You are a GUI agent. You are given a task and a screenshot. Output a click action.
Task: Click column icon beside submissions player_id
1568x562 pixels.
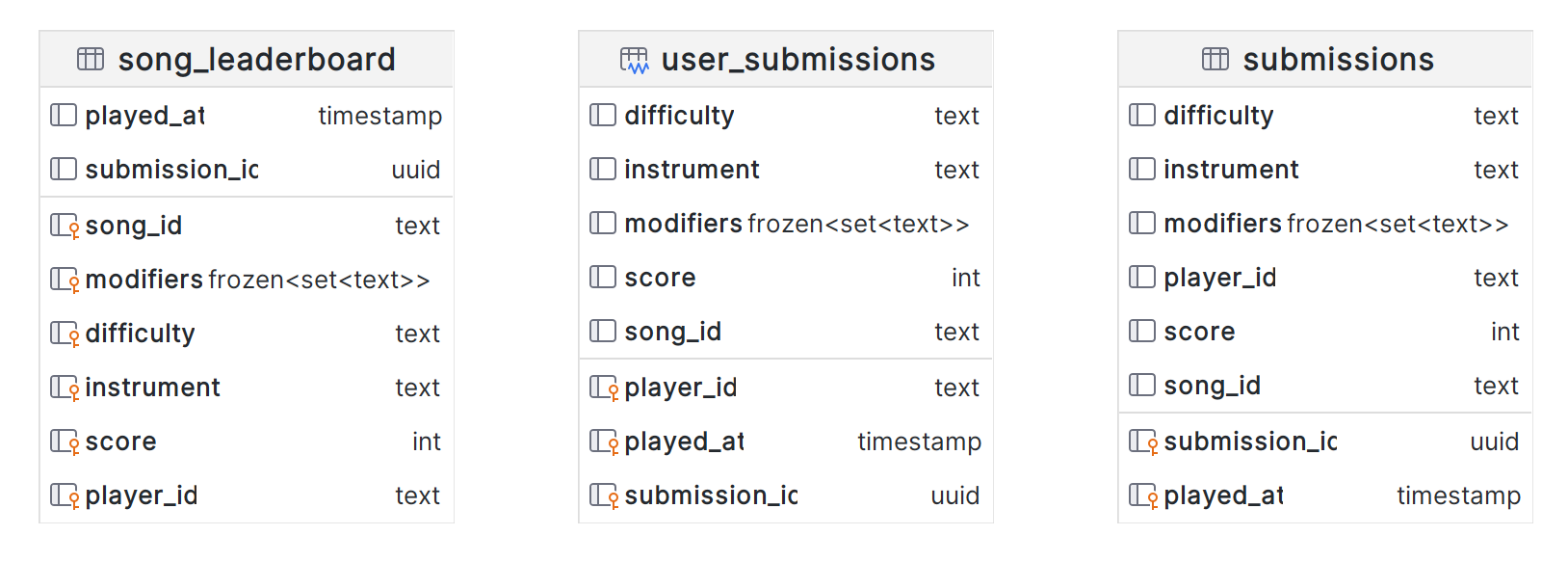pyautogui.click(x=1142, y=278)
